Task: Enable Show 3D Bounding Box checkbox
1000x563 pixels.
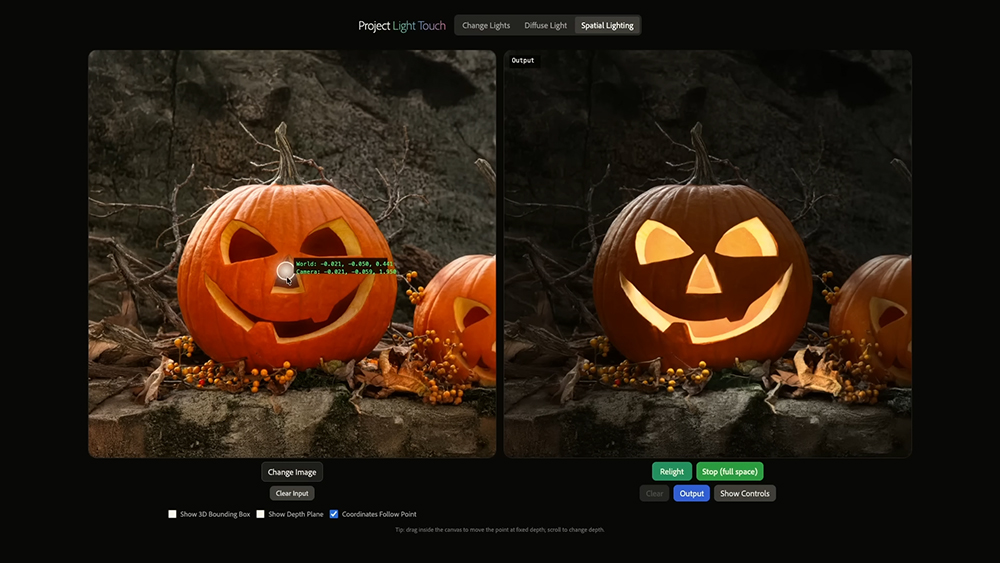Action: [x=173, y=514]
